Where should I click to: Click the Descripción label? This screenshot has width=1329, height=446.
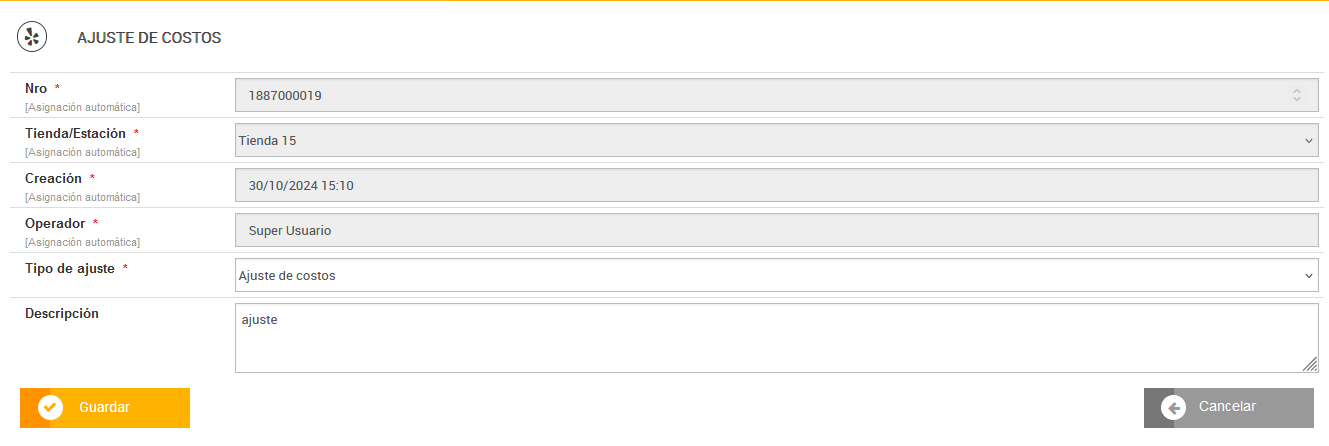[x=62, y=313]
